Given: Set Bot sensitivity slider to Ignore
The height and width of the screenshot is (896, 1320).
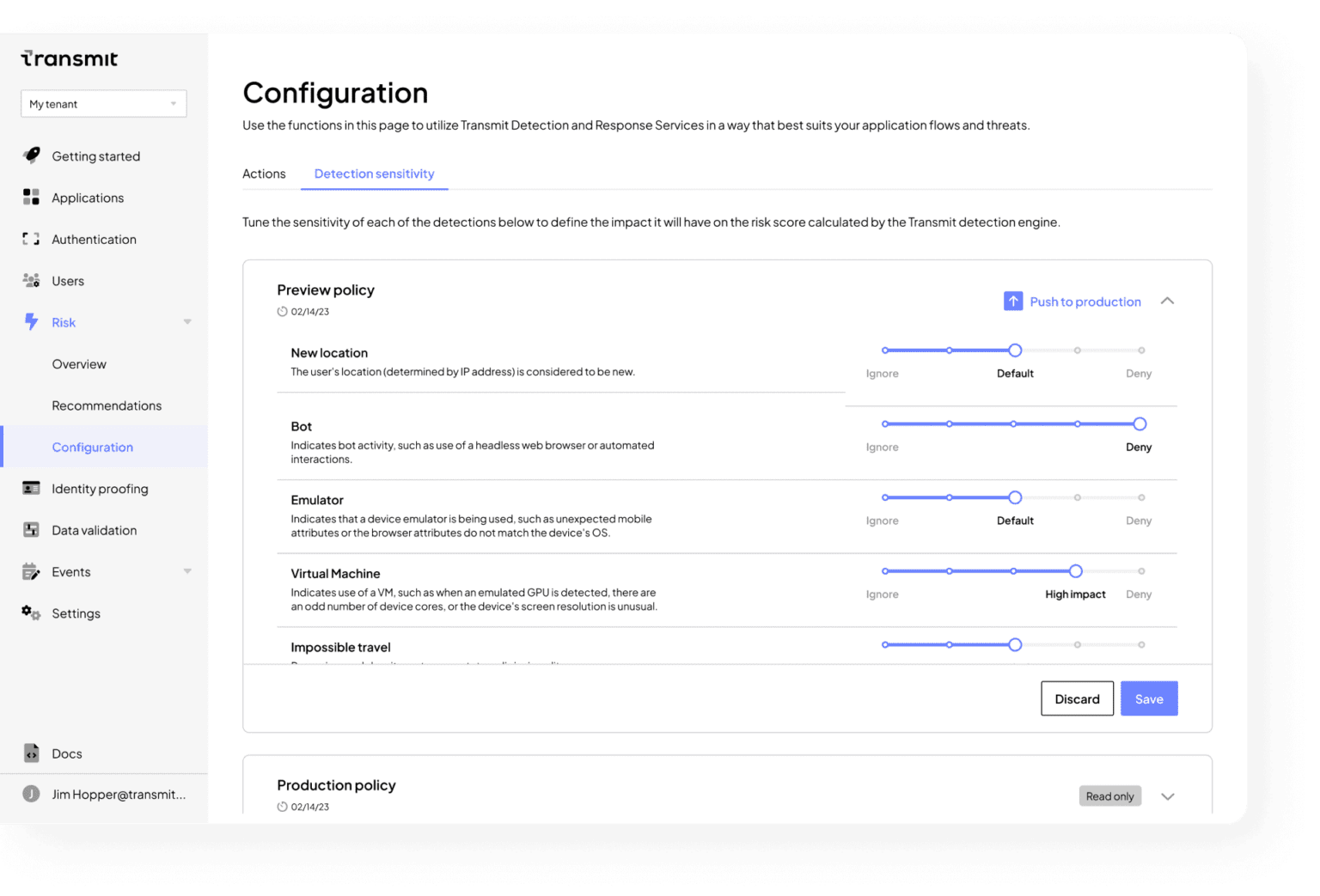Looking at the screenshot, I should click(883, 424).
